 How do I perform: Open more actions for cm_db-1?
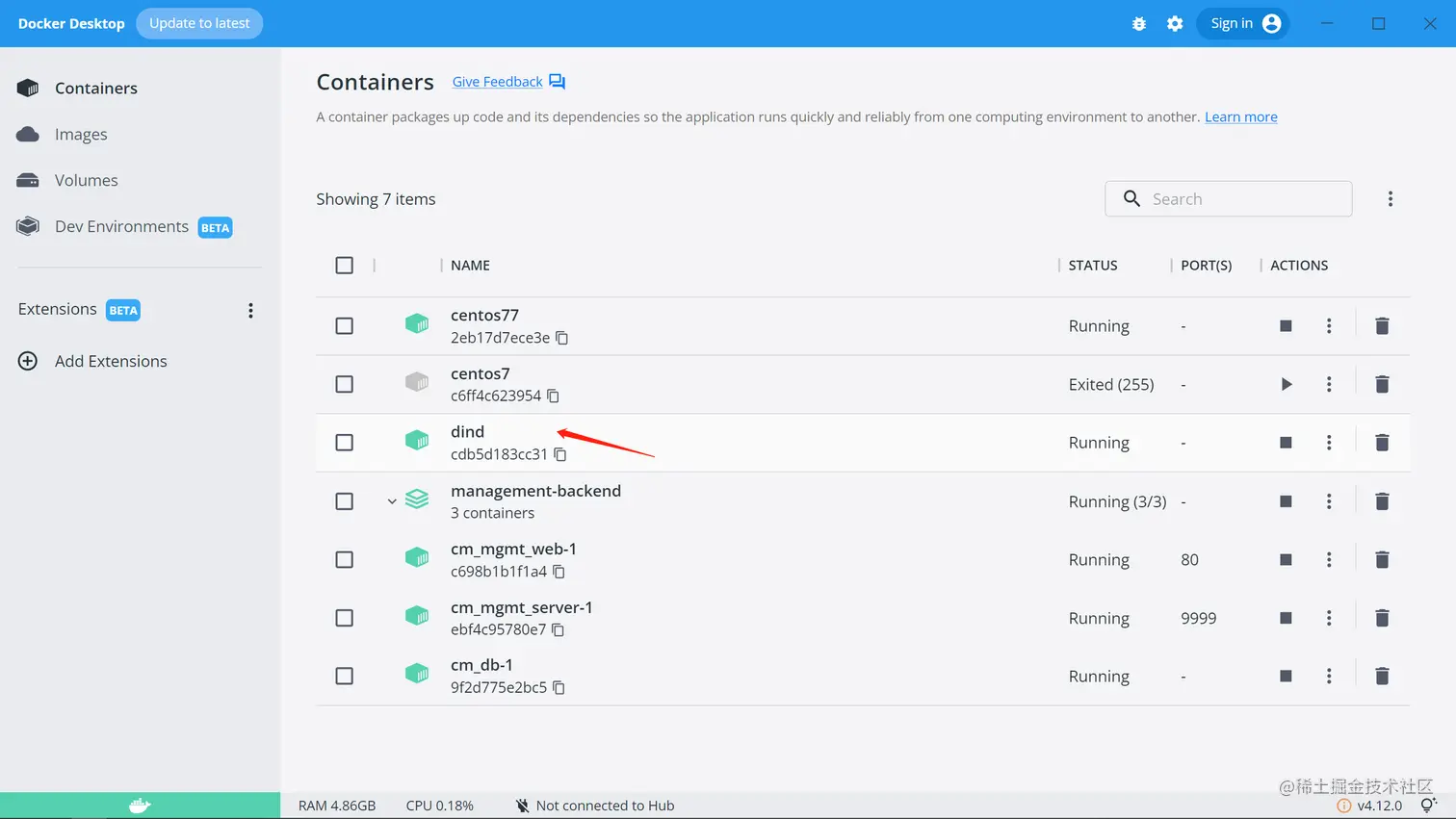click(1329, 677)
